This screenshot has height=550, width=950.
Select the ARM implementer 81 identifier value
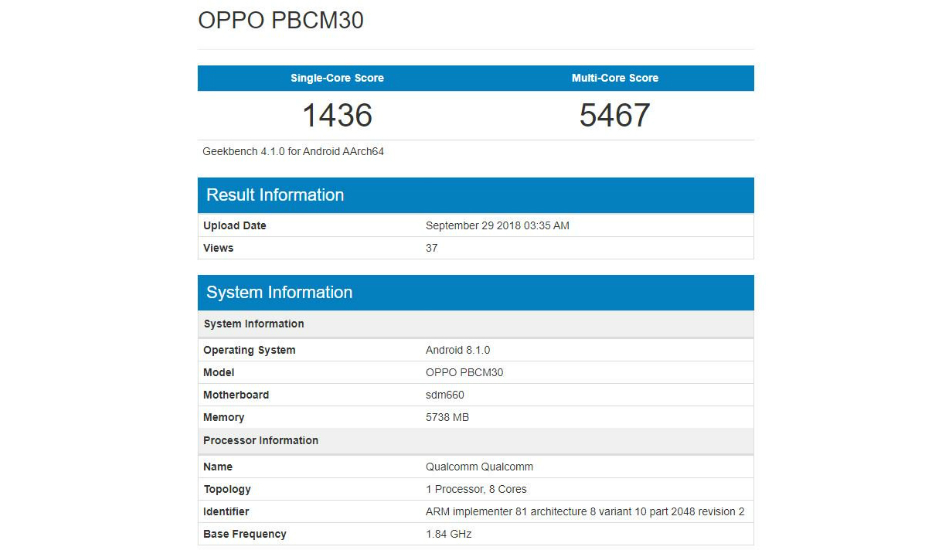coord(585,512)
